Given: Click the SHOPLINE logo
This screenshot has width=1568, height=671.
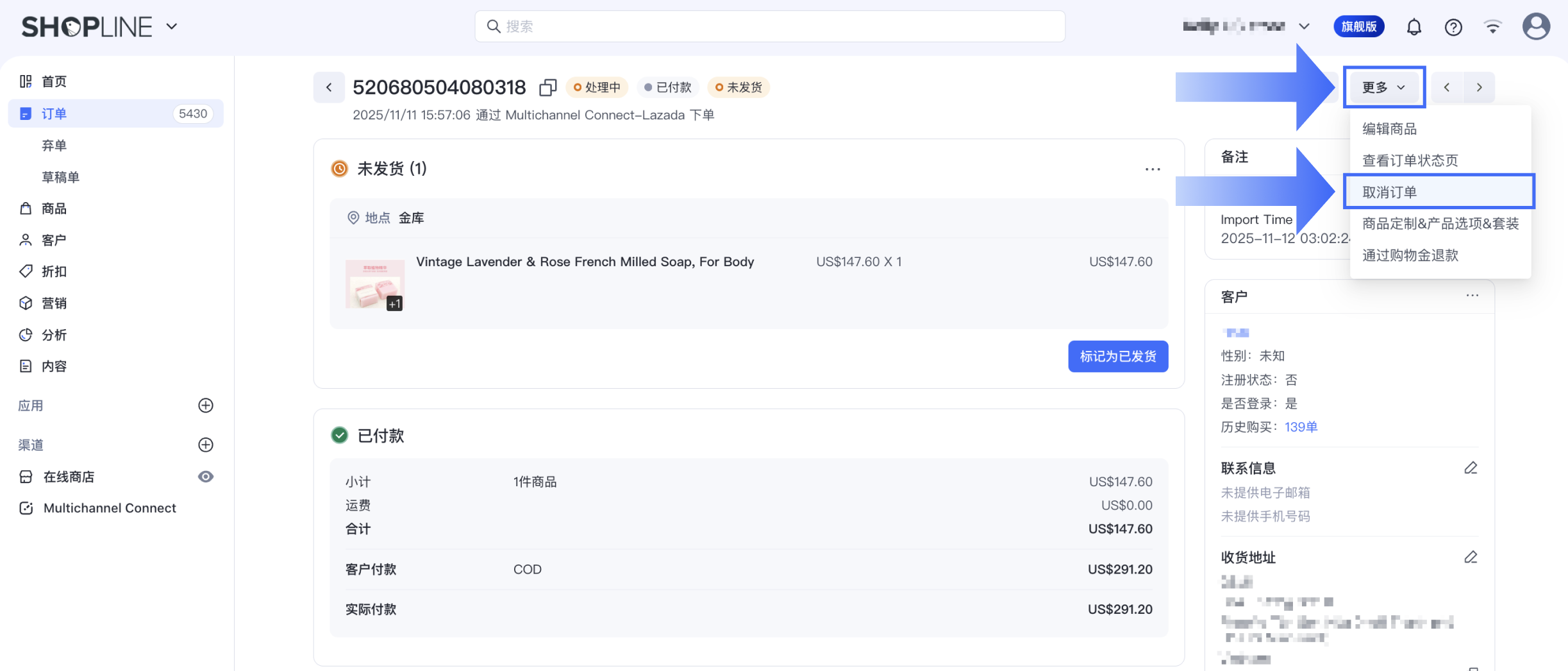Looking at the screenshot, I should pos(87,27).
